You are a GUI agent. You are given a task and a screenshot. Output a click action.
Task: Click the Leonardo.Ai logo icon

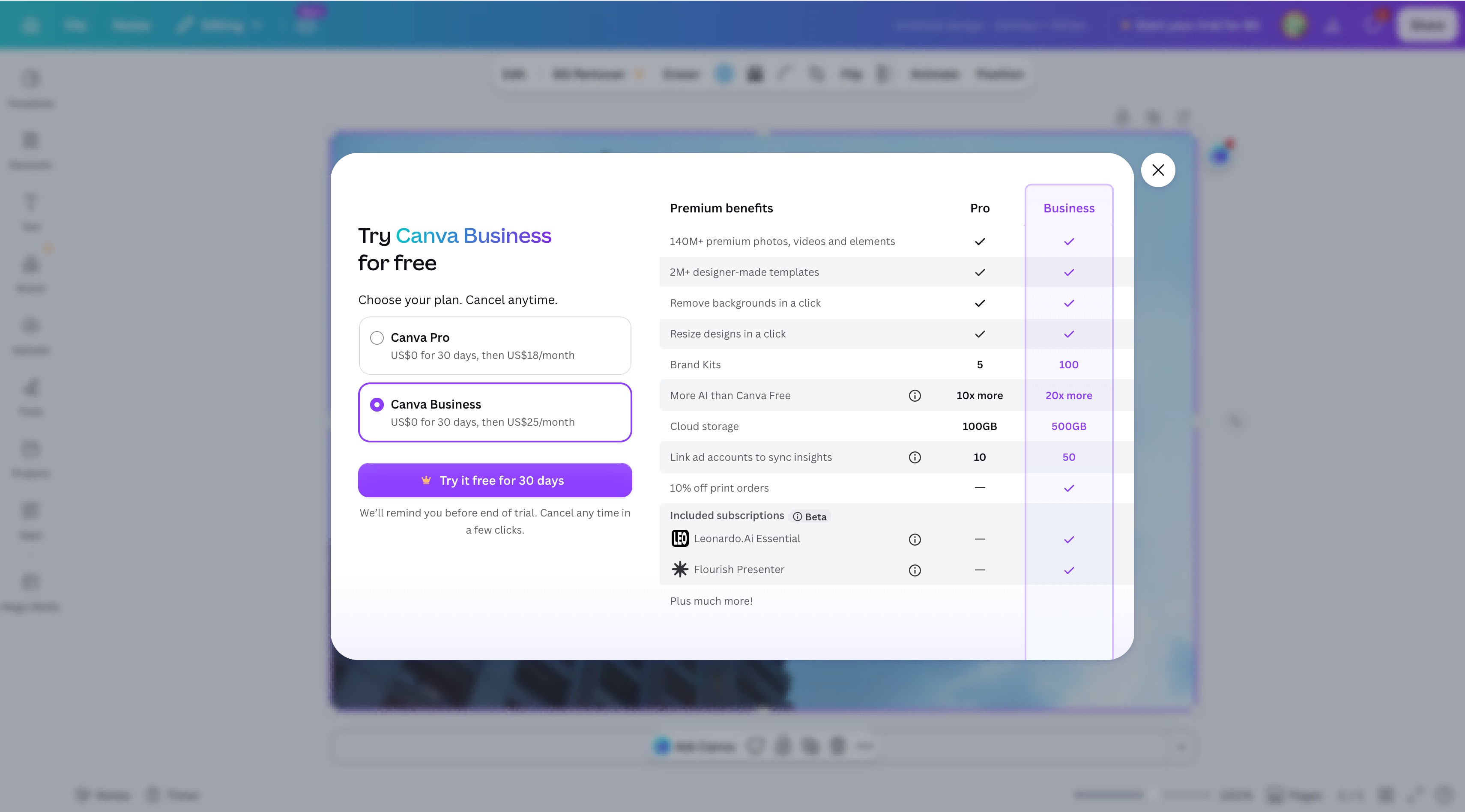[x=680, y=538]
